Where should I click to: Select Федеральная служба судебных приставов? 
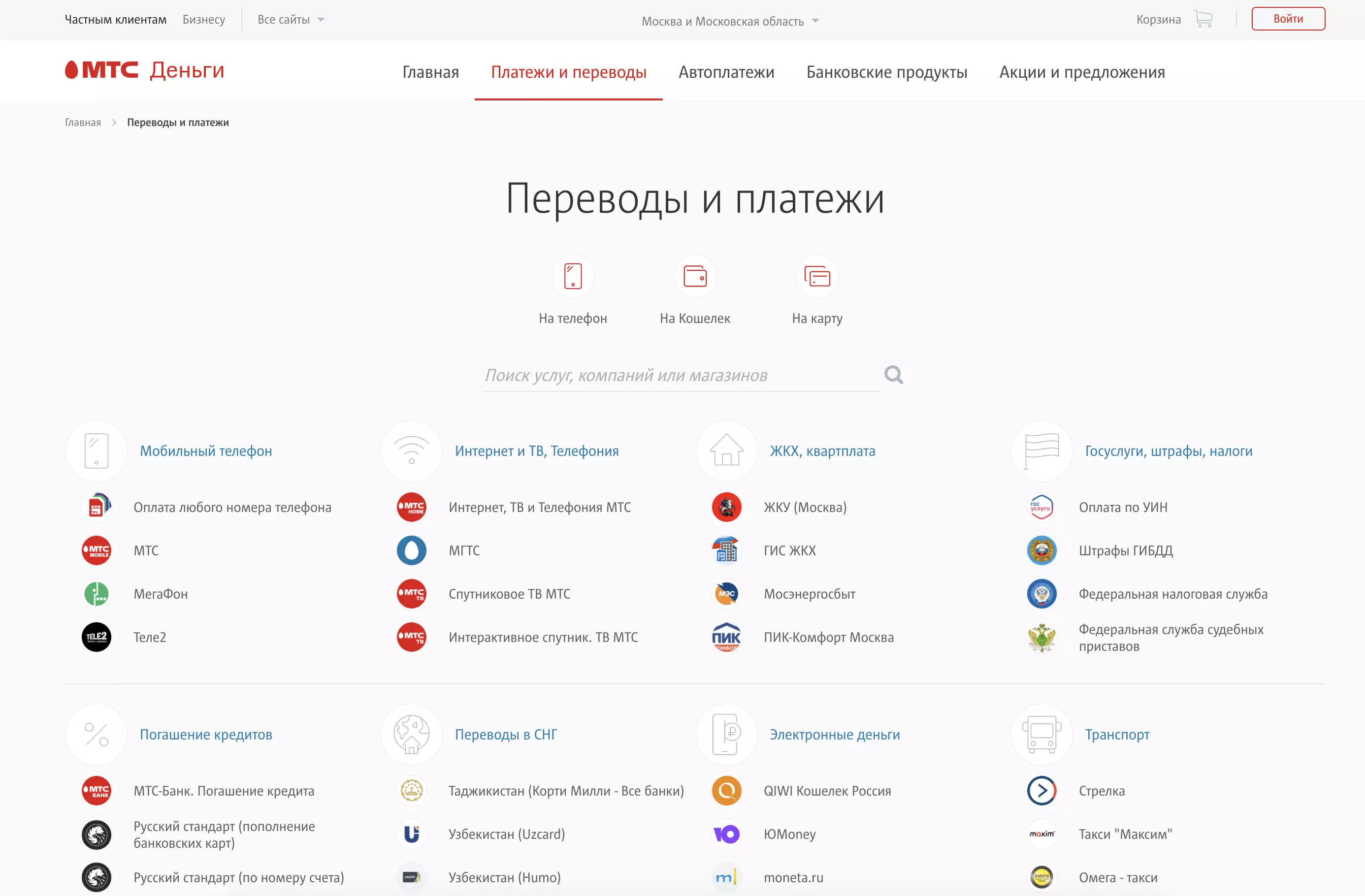(x=1170, y=638)
